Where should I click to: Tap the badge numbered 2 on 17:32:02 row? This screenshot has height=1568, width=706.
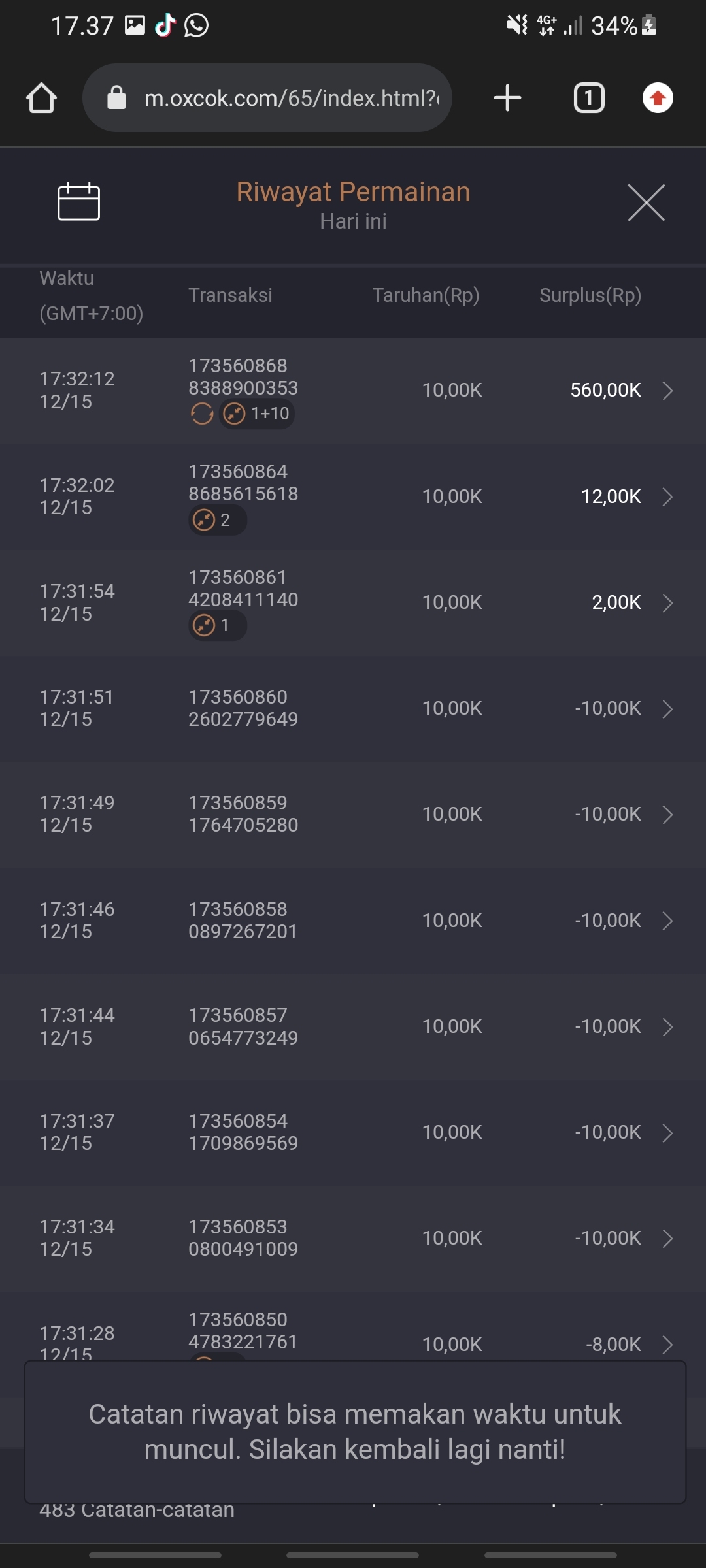click(217, 520)
